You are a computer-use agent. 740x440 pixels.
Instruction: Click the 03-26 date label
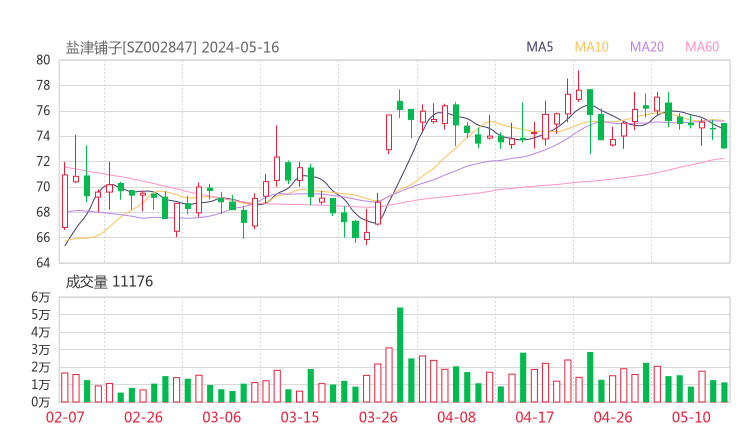pyautogui.click(x=378, y=417)
